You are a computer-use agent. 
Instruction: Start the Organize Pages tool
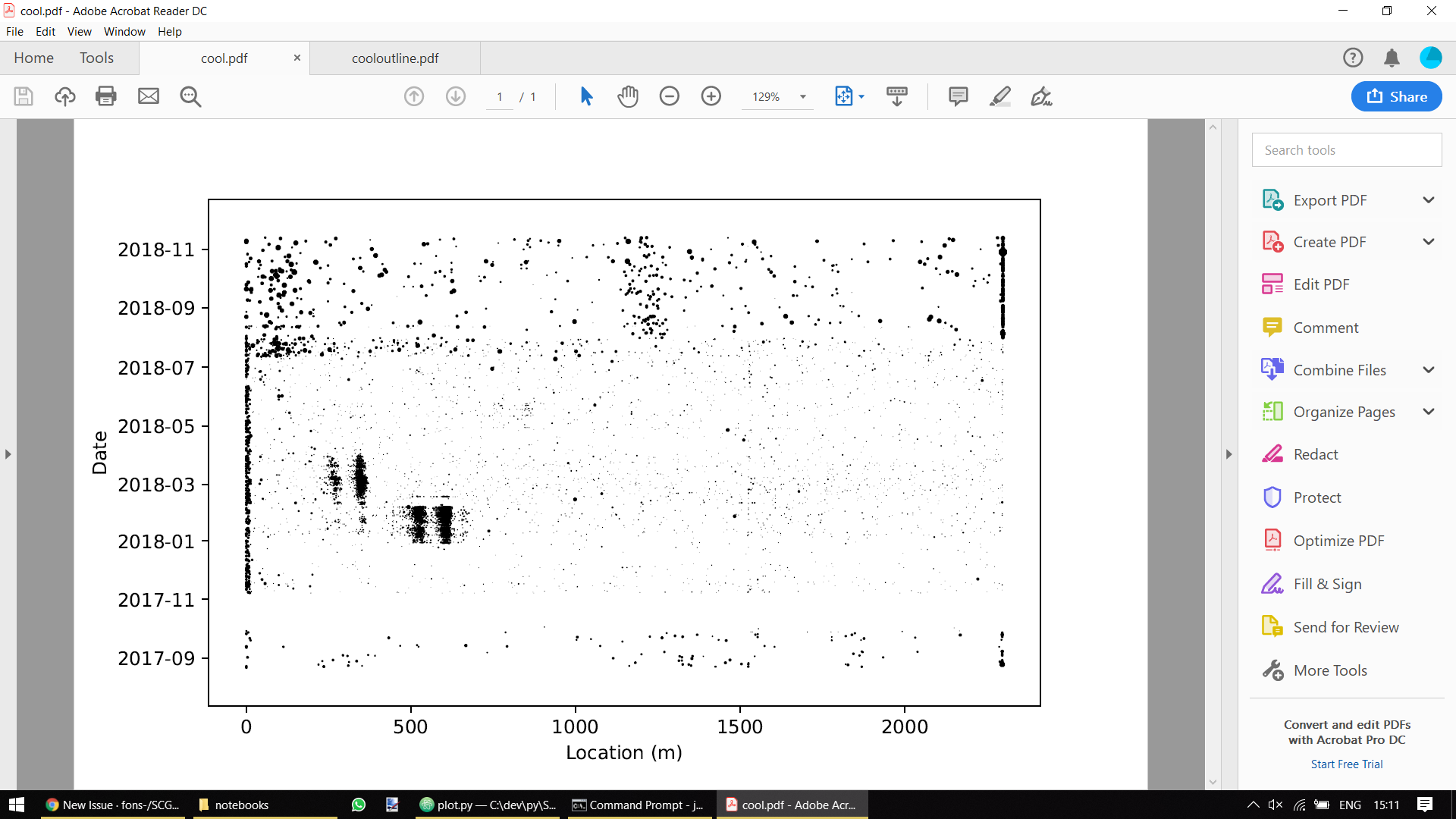pyautogui.click(x=1342, y=412)
